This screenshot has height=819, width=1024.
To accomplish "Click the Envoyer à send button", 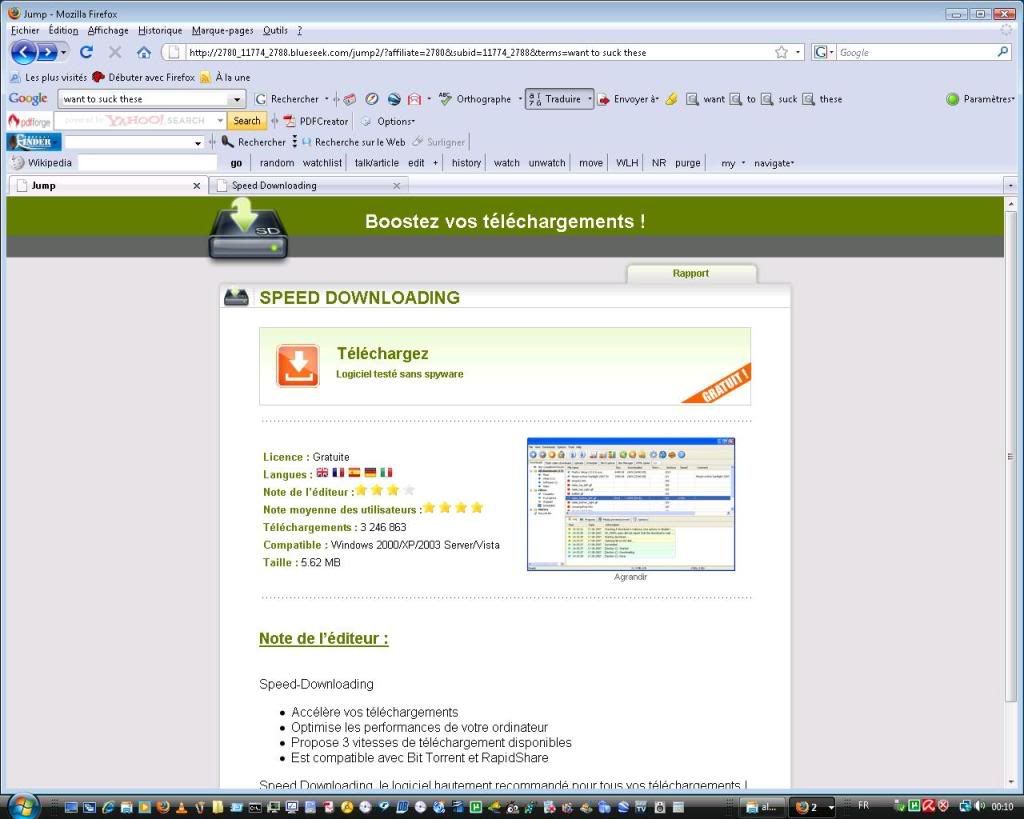I will click(628, 99).
